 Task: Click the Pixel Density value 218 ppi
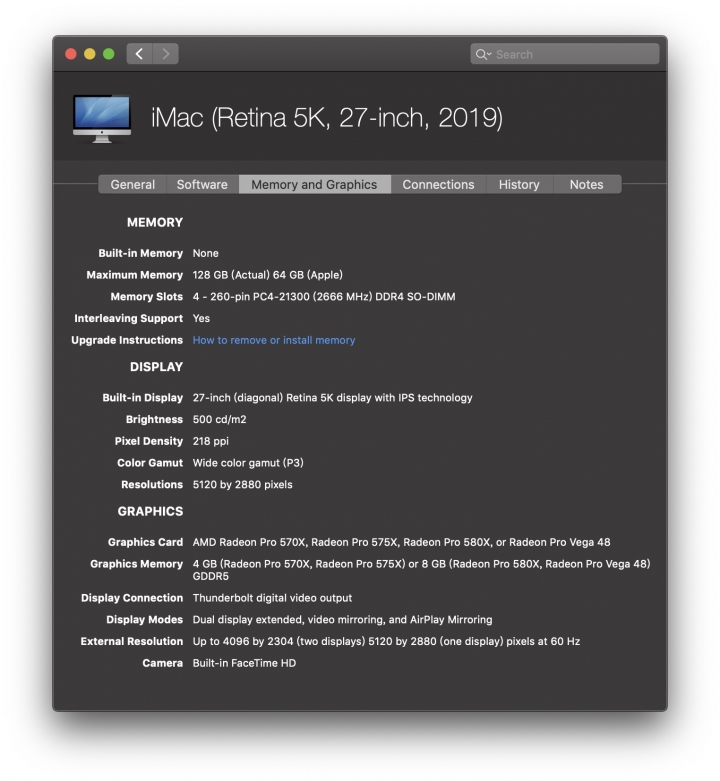click(x=211, y=441)
